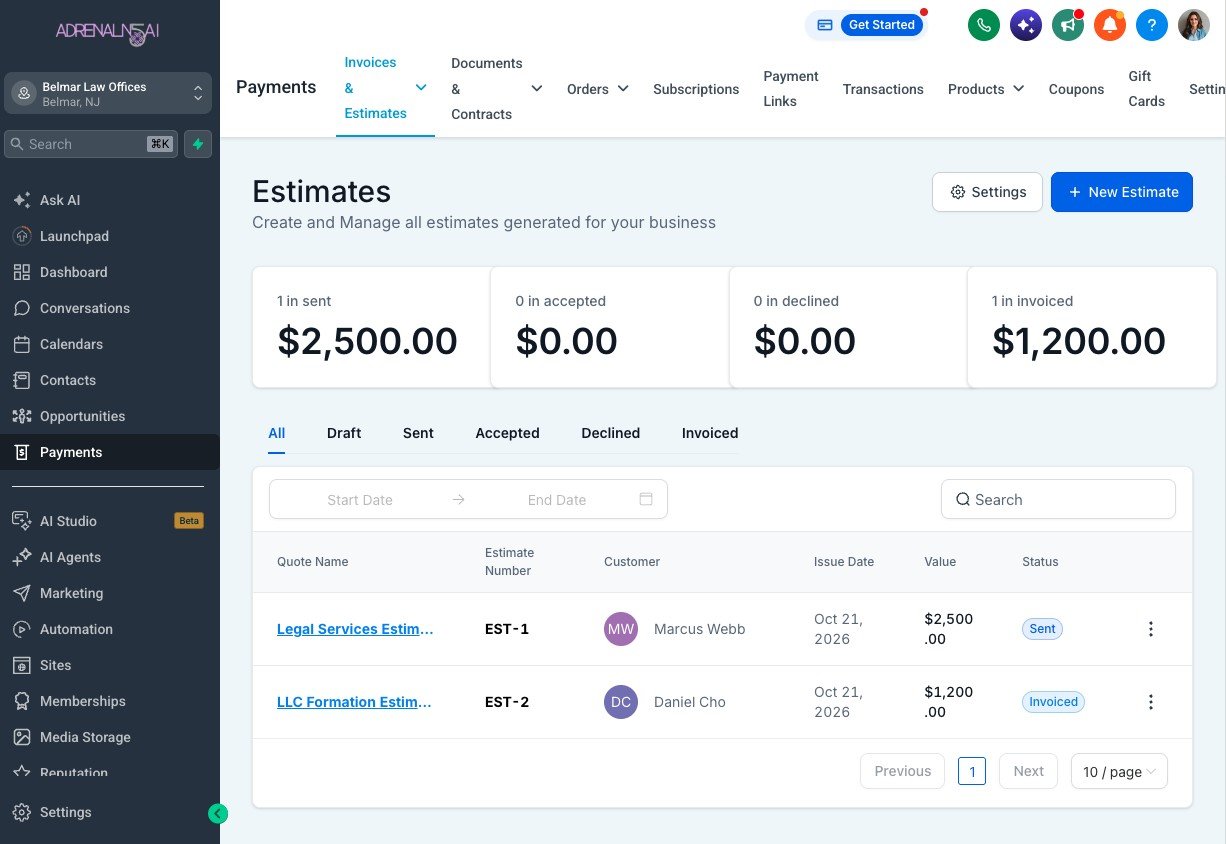Open the Legal Services Estimate link
This screenshot has width=1226, height=844.
pos(355,629)
